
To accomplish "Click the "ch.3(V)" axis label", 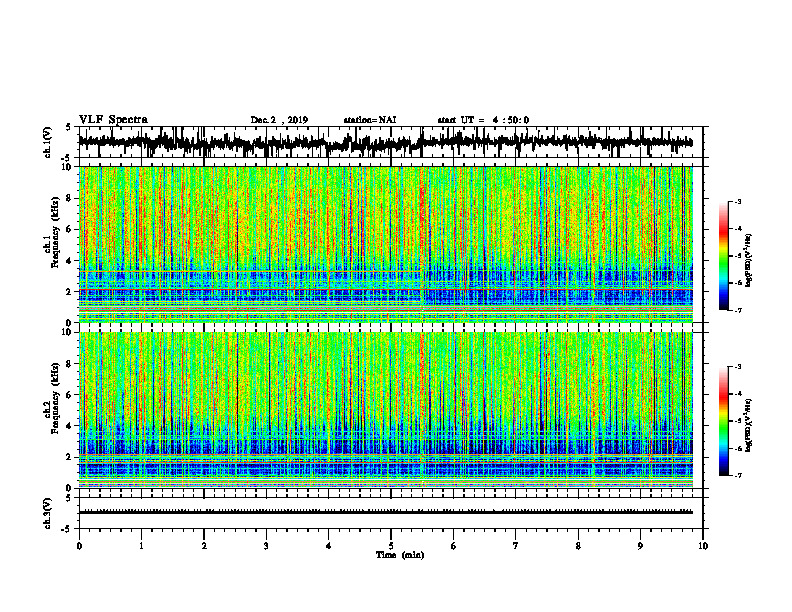I will click(48, 513).
